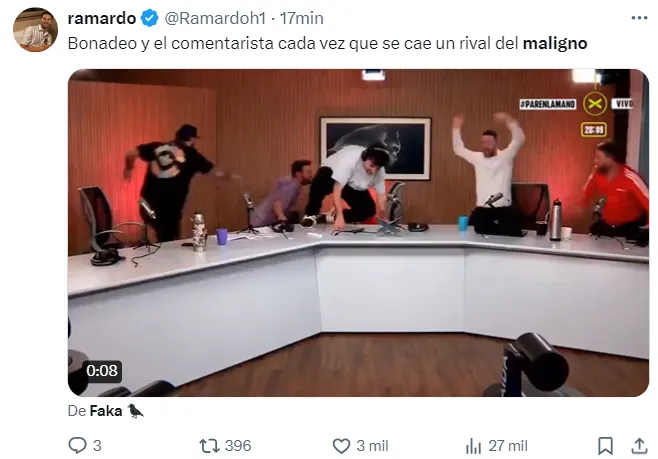Image resolution: width=658 pixels, height=459 pixels.
Task: Click the share upload icon
Action: [639, 446]
